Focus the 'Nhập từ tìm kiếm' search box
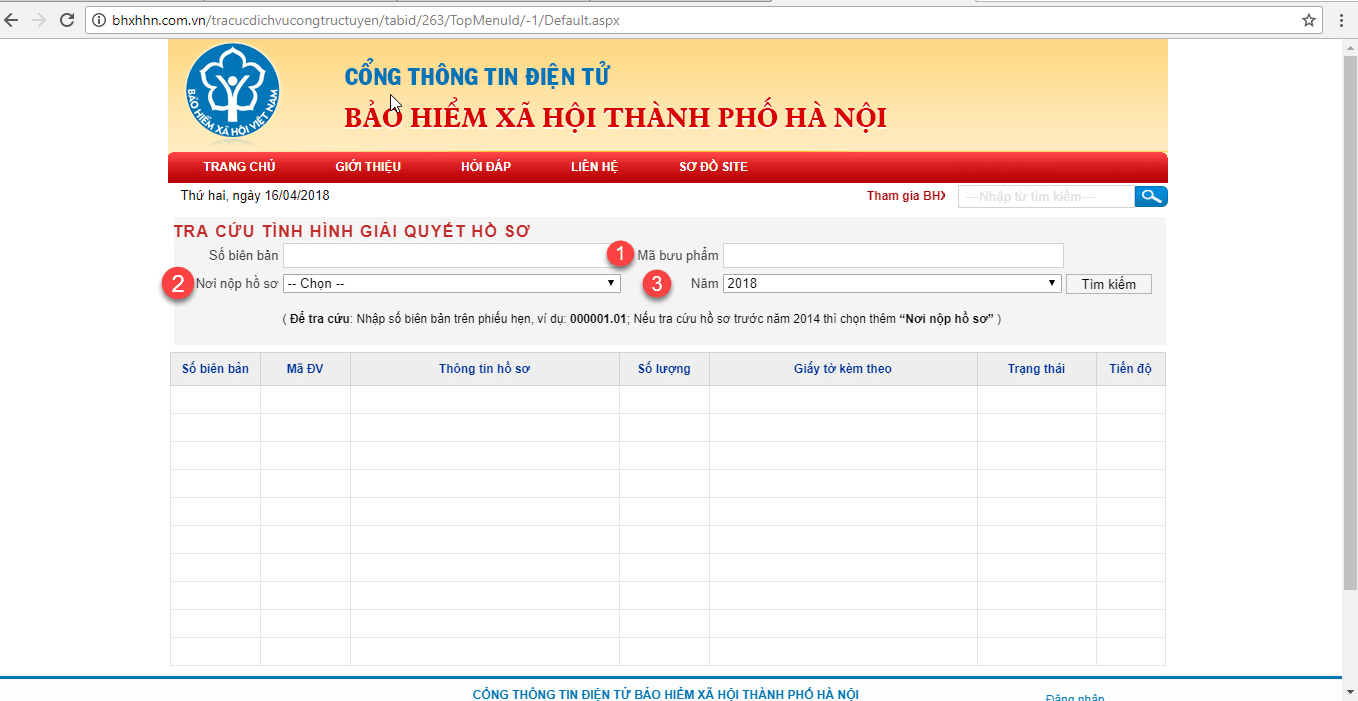This screenshot has width=1358, height=701. pos(1046,197)
